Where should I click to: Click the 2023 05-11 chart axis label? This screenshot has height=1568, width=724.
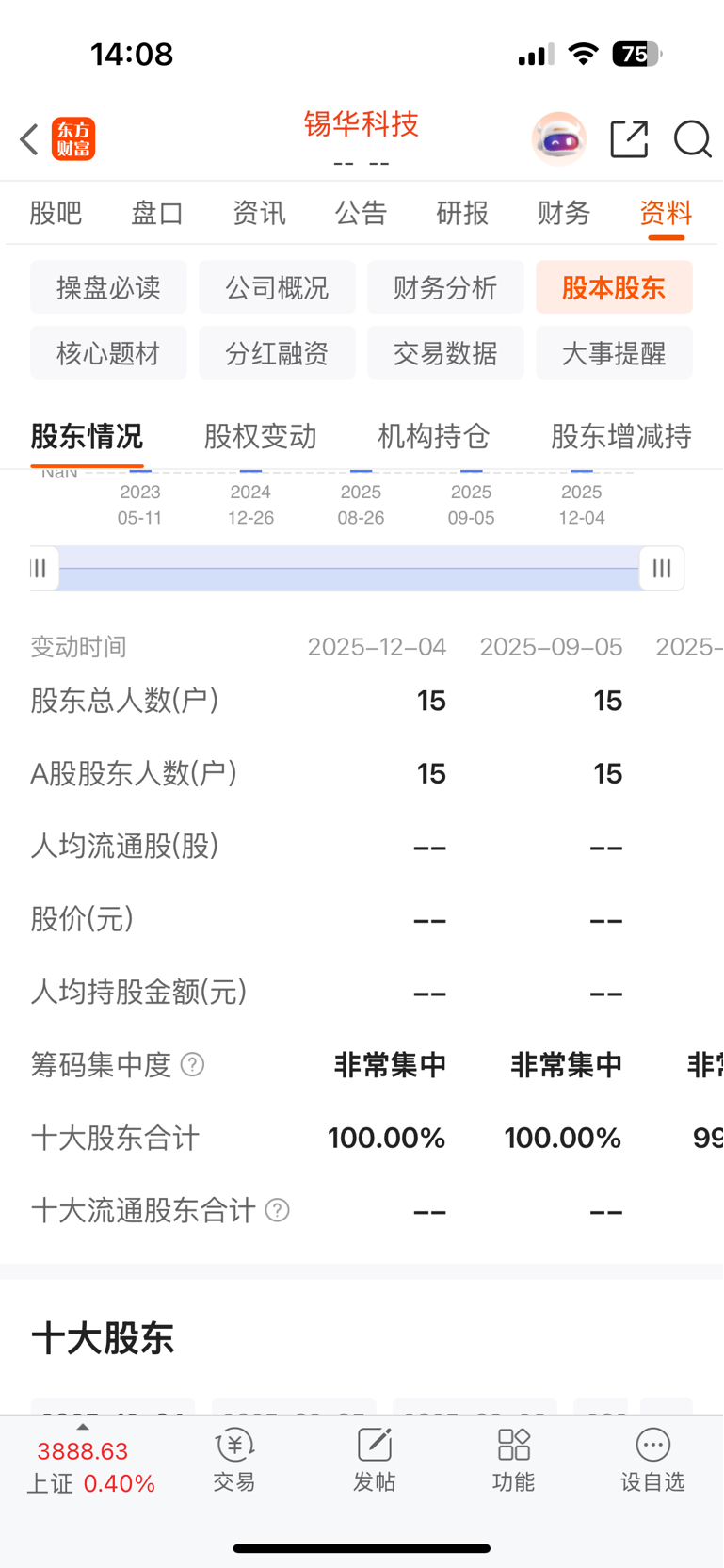tap(140, 505)
